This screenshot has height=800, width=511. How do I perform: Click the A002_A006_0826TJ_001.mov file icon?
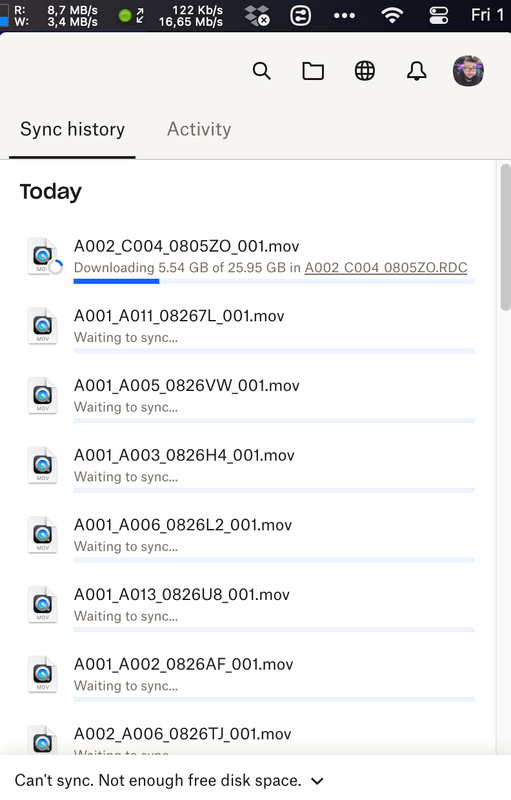click(43, 740)
